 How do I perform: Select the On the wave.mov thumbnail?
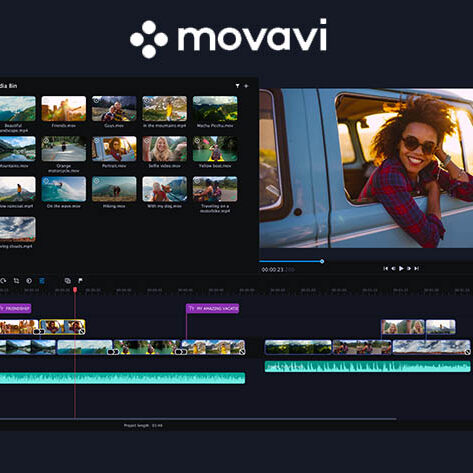pyautogui.click(x=64, y=189)
